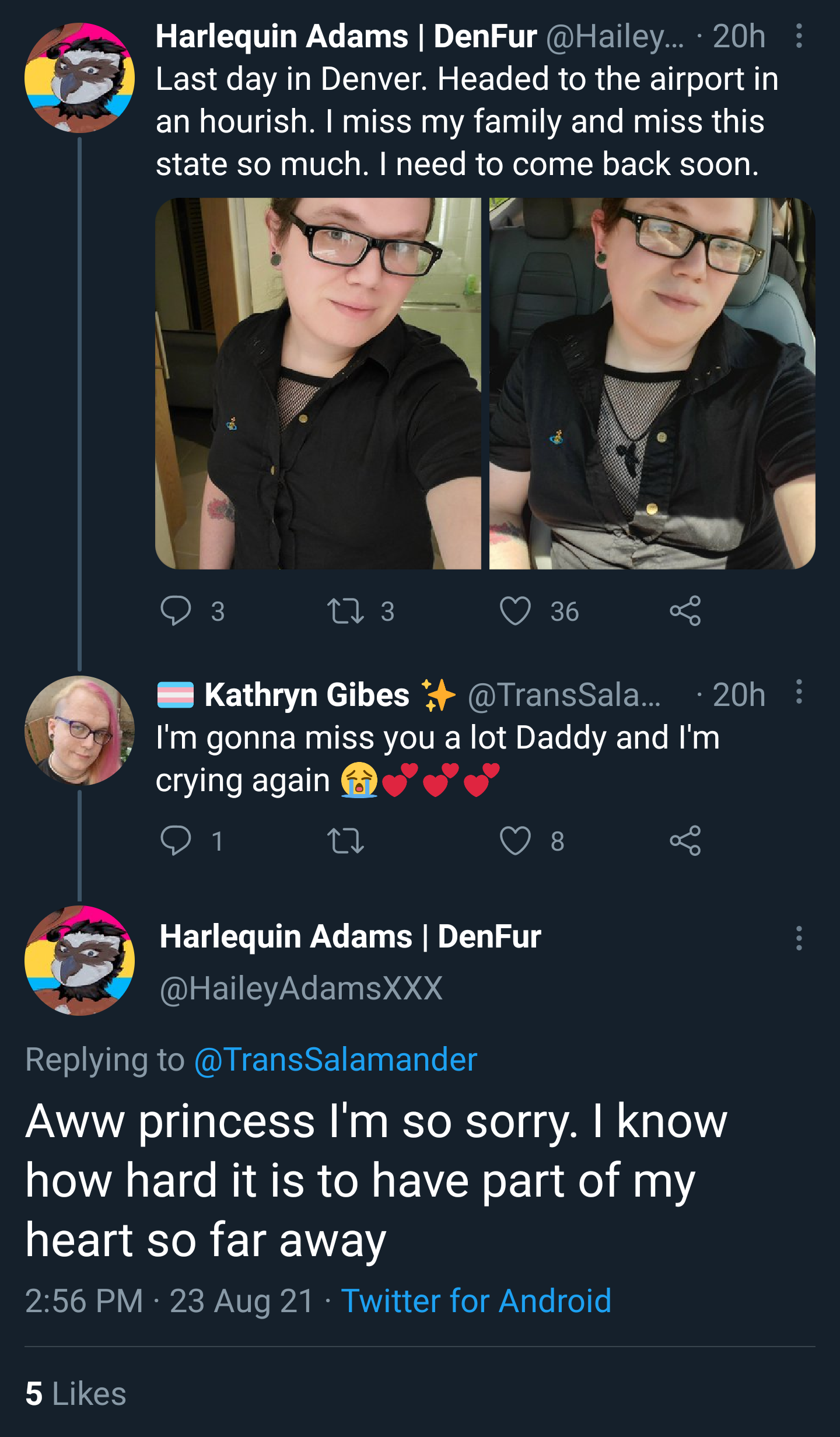This screenshot has height=1437, width=840.
Task: Open more options on Kathryn Gibes' tweet
Action: [x=799, y=692]
